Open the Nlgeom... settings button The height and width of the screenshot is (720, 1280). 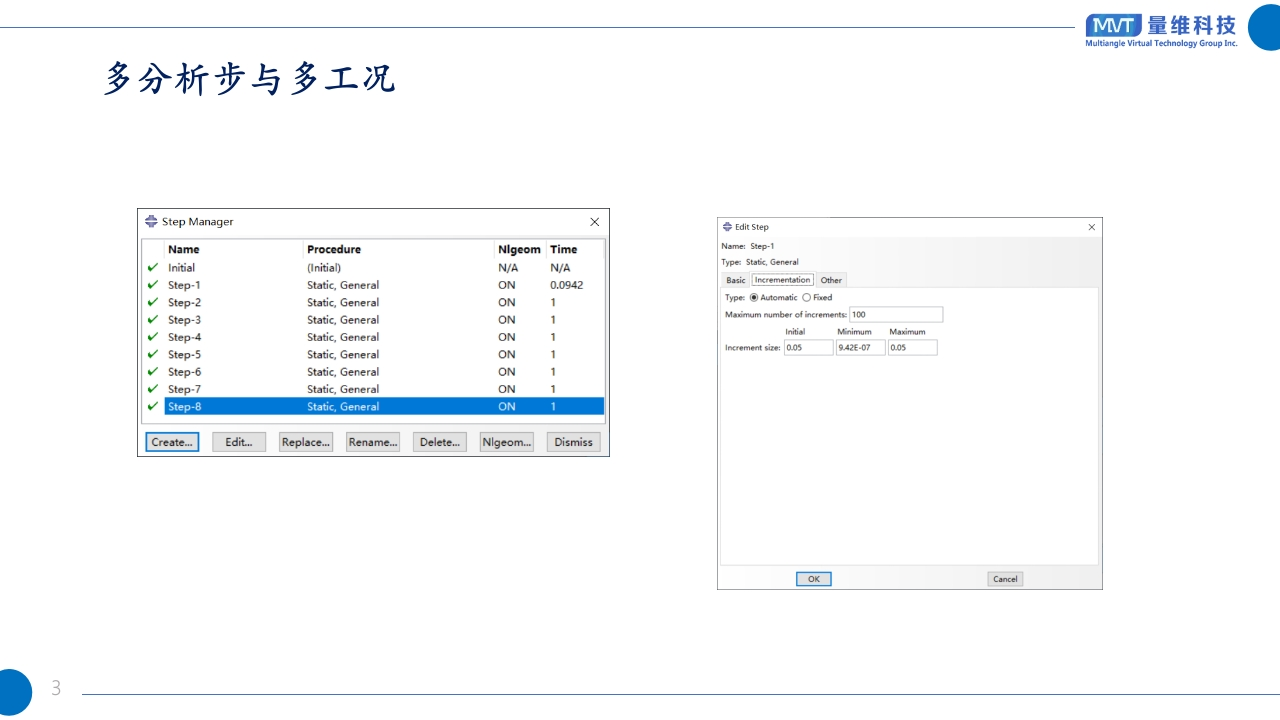coord(507,442)
